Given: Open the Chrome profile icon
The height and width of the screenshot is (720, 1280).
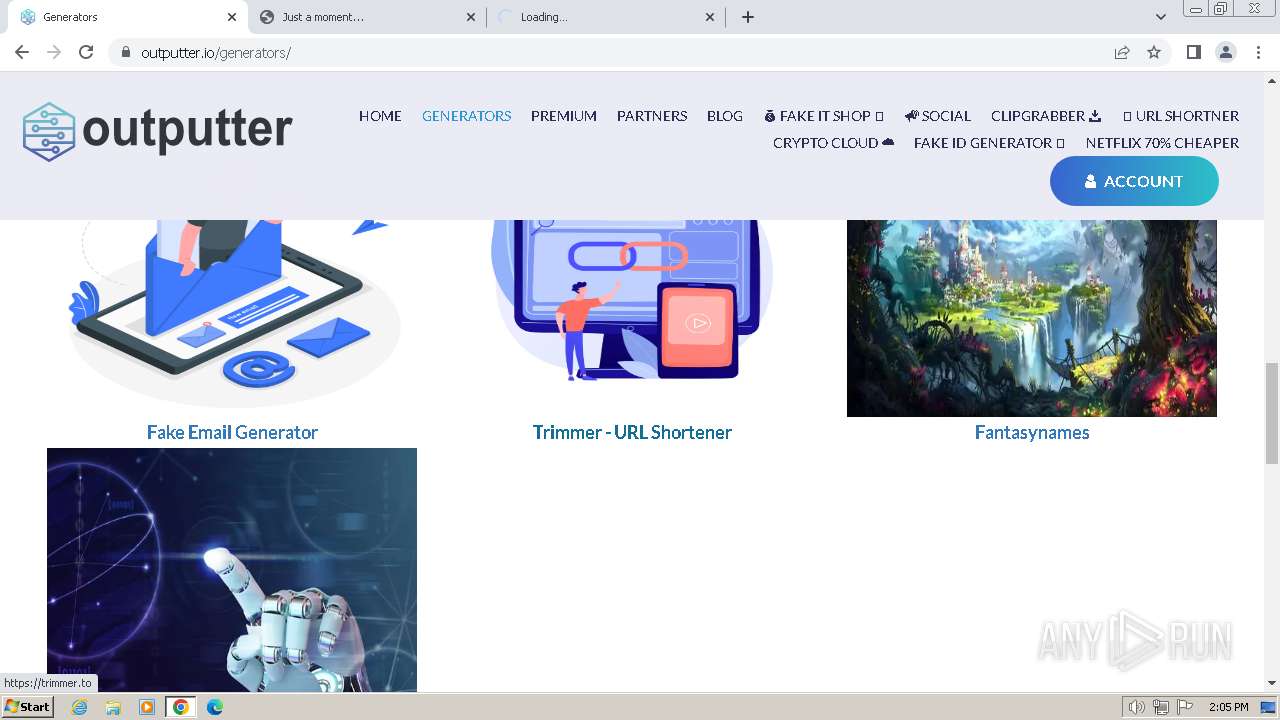Looking at the screenshot, I should coord(1226,52).
